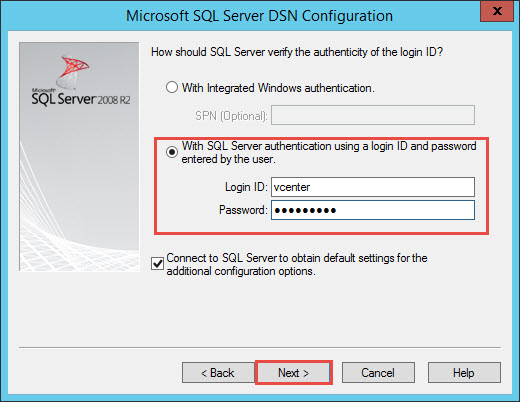Click the SPN (Optional) text field
This screenshot has height=402, width=520.
click(373, 115)
